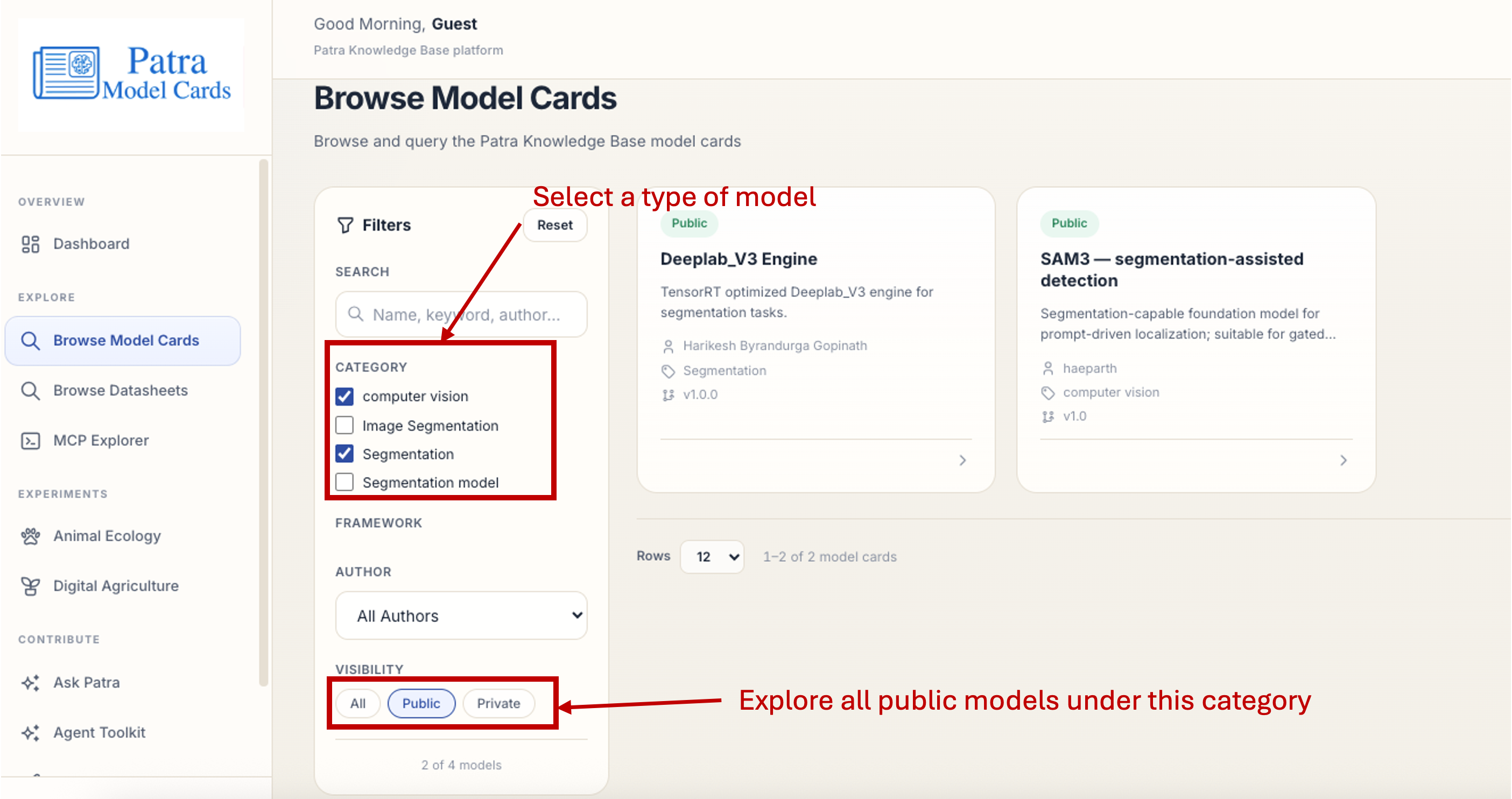Click the SAM3 card description text
The image size is (1512, 799).
tap(1188, 324)
